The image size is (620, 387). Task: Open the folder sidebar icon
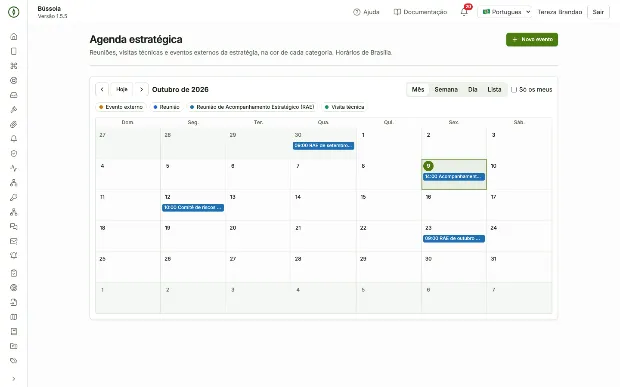tap(13, 346)
